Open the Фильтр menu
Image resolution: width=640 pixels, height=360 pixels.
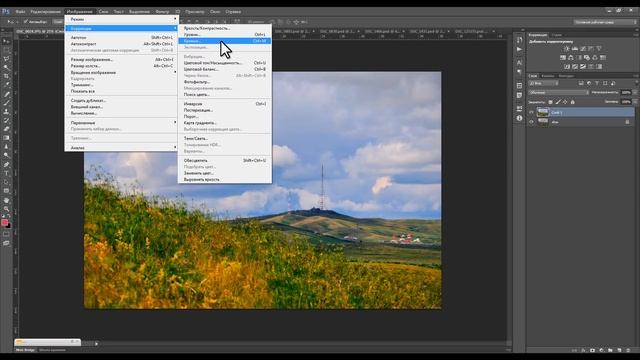(x=162, y=12)
